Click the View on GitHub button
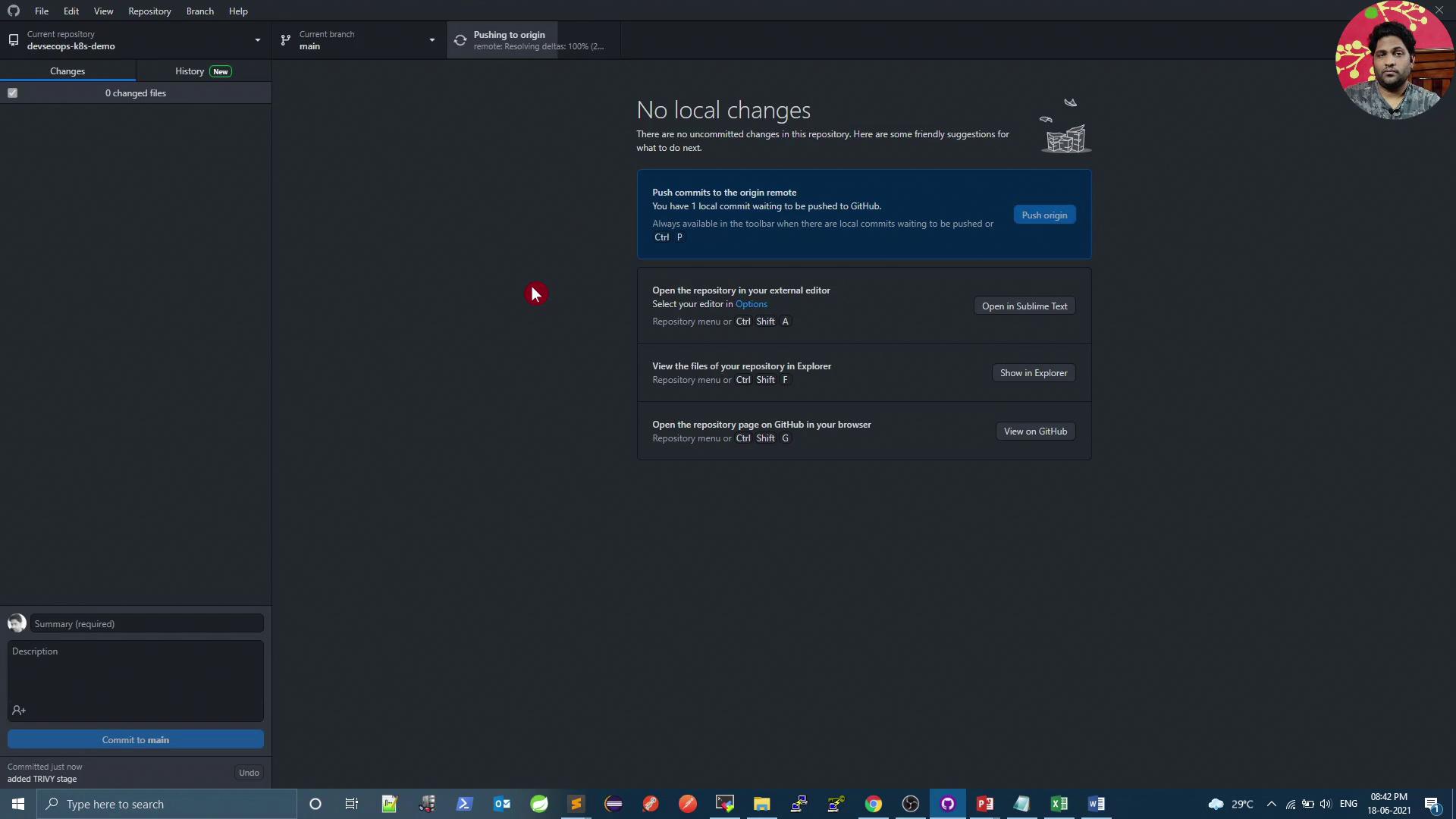This screenshot has height=819, width=1456. pos(1035,431)
